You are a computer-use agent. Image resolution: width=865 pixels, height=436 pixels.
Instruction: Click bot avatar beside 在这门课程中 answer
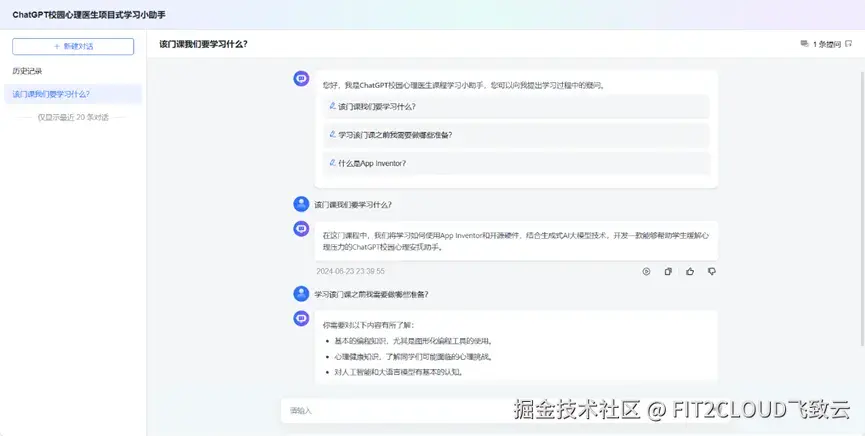[301, 229]
